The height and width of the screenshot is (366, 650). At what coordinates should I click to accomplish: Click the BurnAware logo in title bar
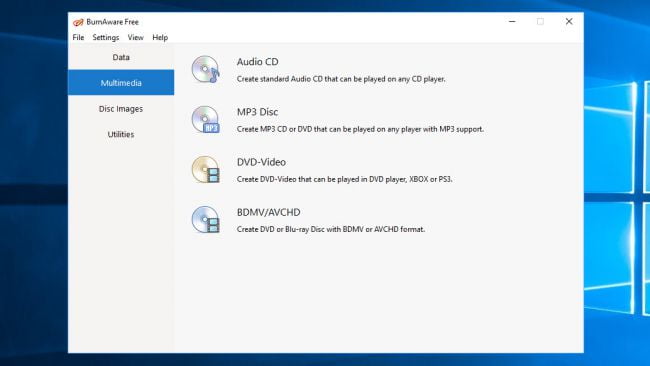click(x=78, y=22)
